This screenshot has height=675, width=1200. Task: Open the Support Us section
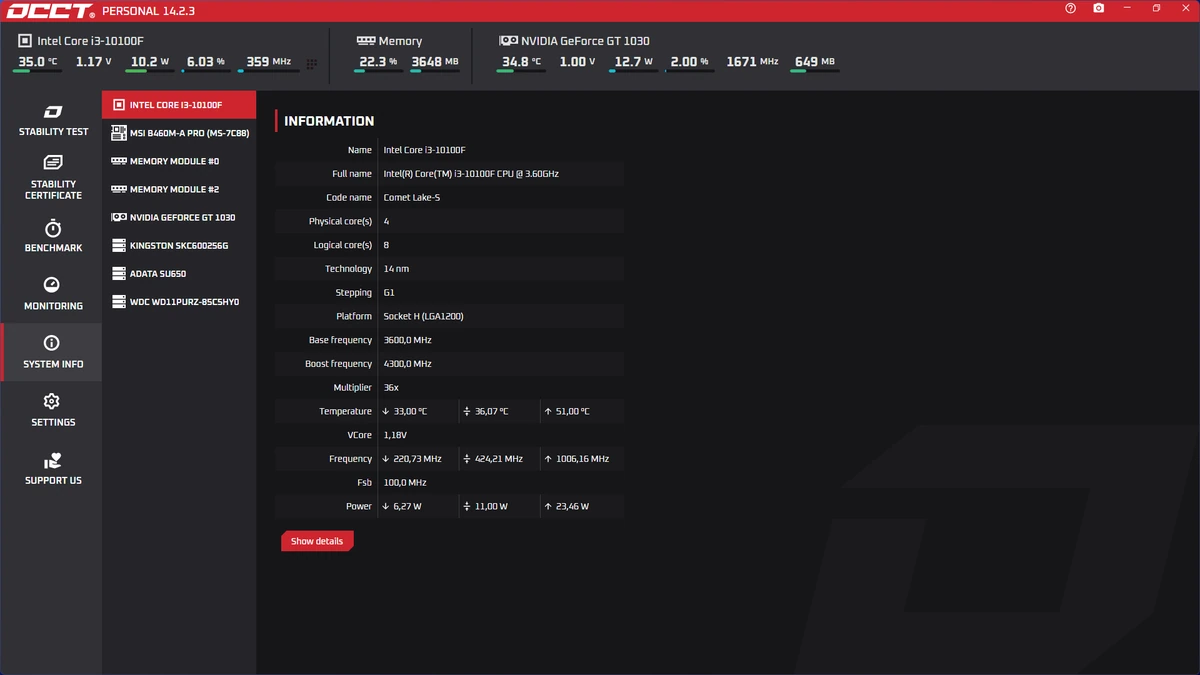click(51, 468)
